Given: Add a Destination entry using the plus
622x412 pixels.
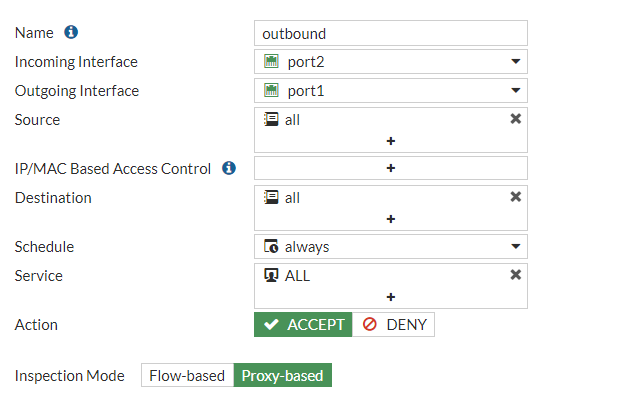Looking at the screenshot, I should tap(391, 219).
